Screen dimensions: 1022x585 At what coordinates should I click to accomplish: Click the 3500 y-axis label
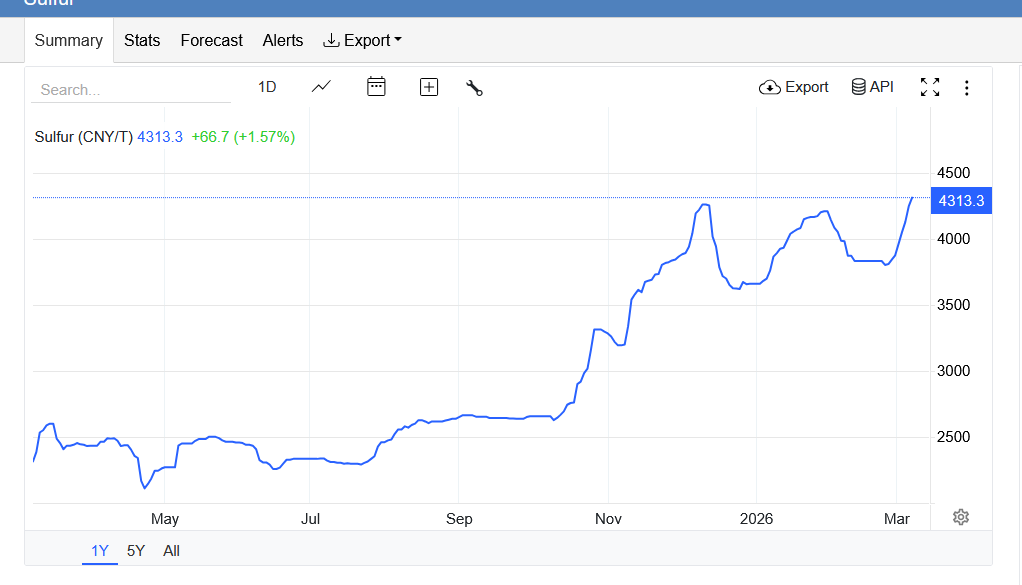[x=954, y=305]
